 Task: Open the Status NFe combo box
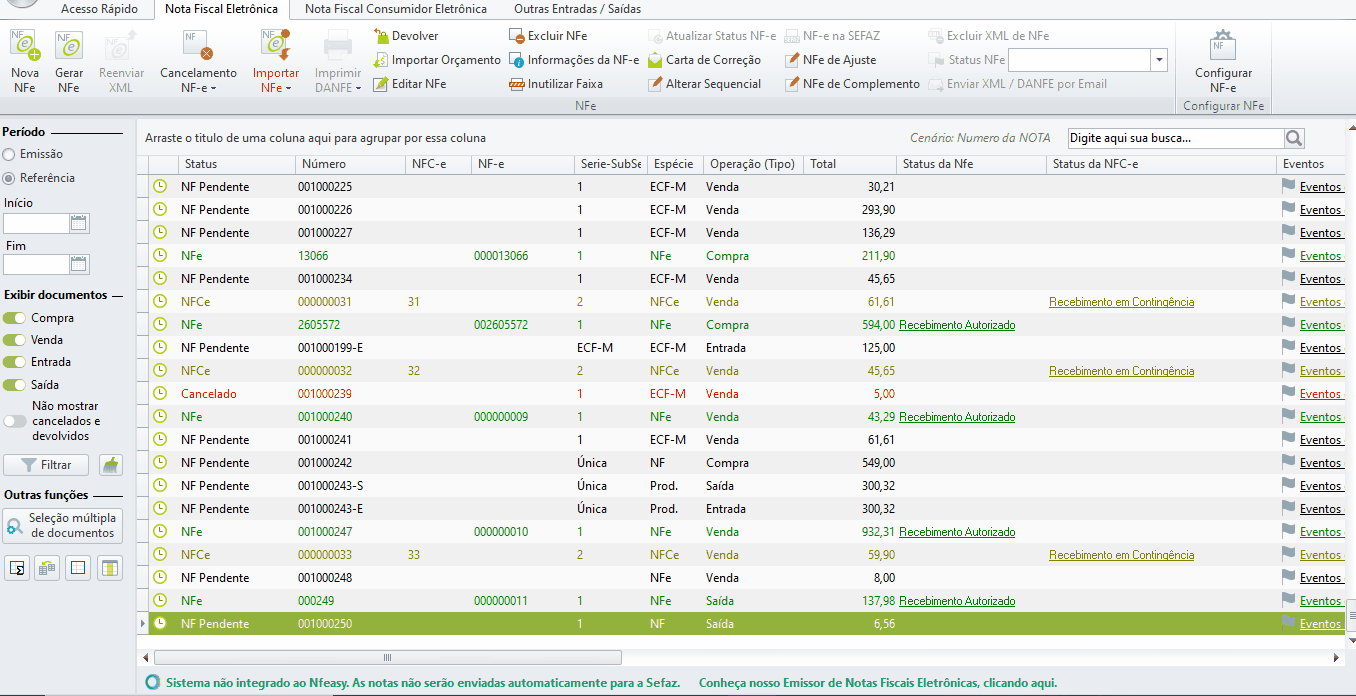pos(1159,60)
